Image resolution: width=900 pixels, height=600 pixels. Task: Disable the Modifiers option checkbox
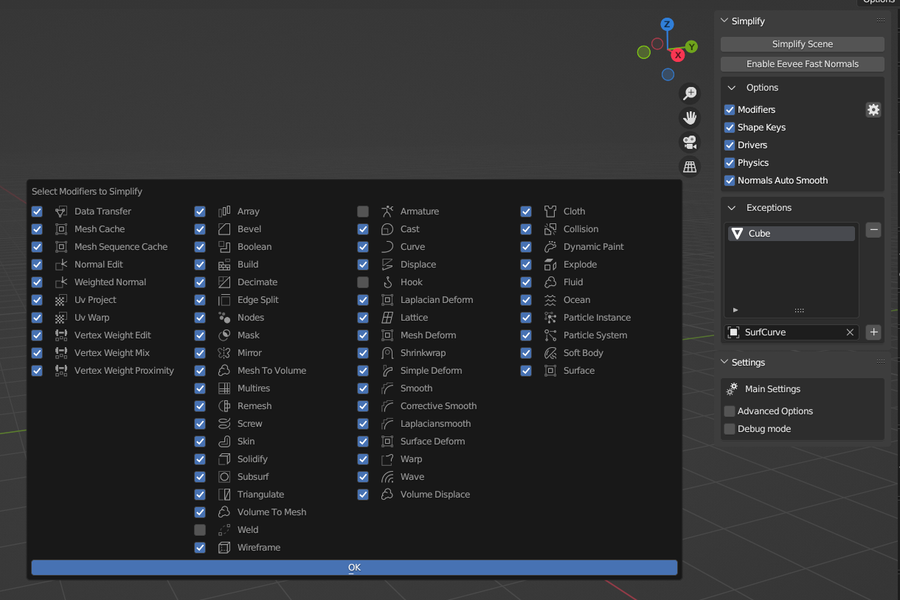pos(730,110)
